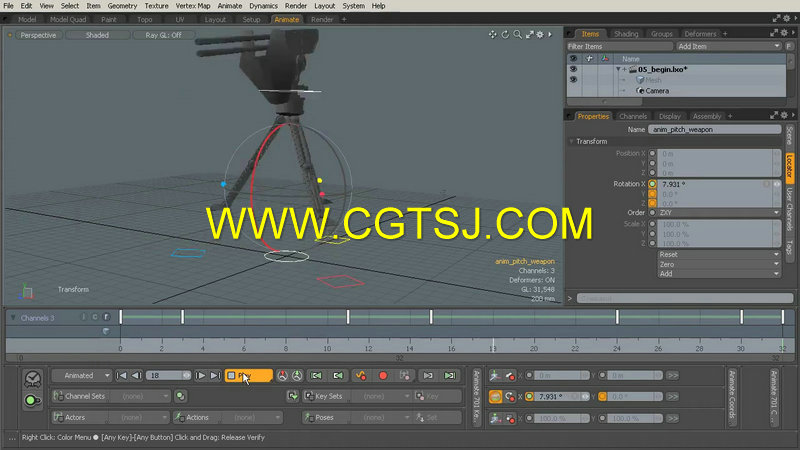This screenshot has height=450, width=800.
Task: Click the viewport zoom magnifier icon
Action: click(517, 35)
